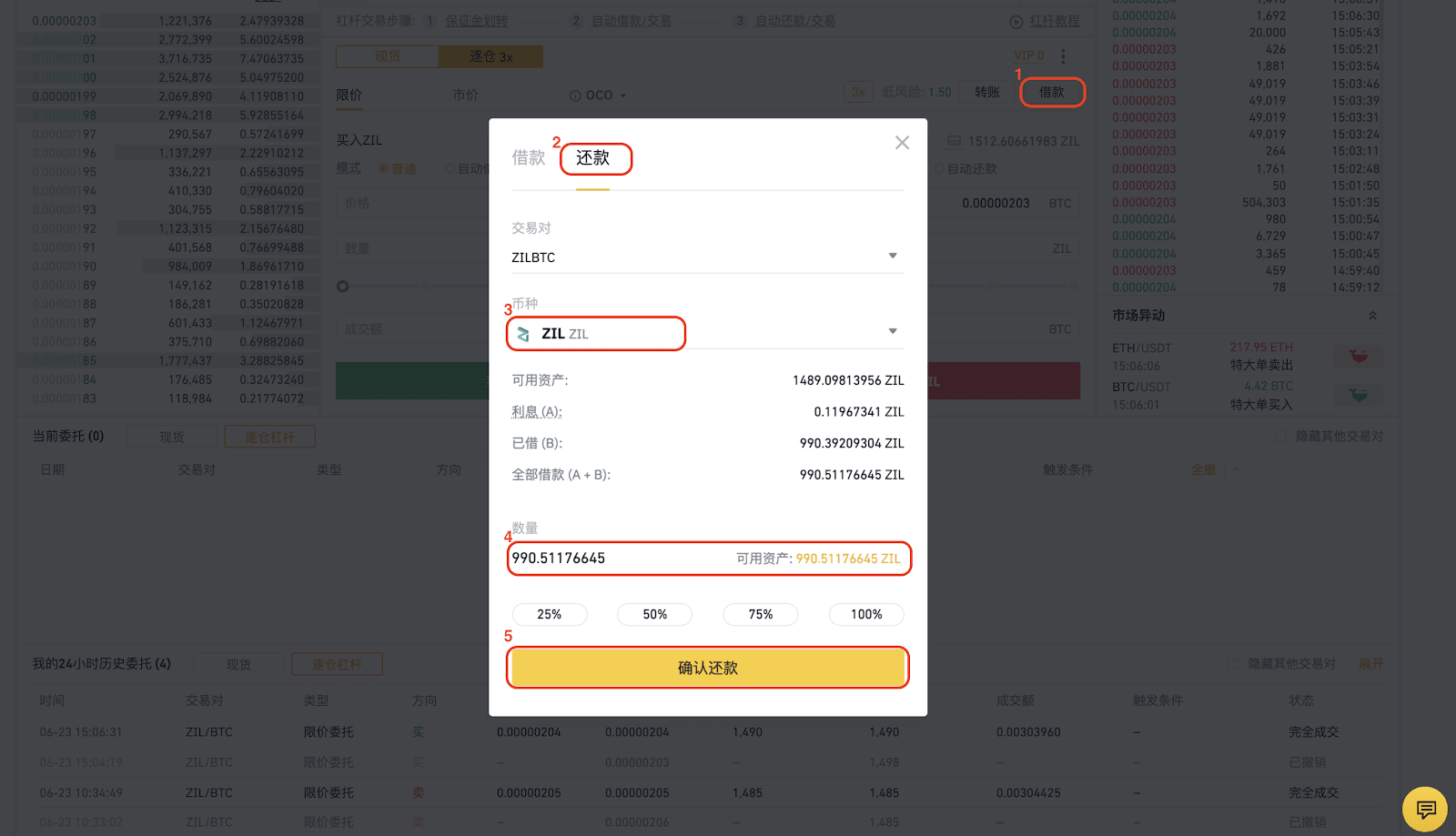Screen dimensions: 1456x836
Task: Collapse the 市场异动 panel chevron
Action: pyautogui.click(x=1374, y=316)
